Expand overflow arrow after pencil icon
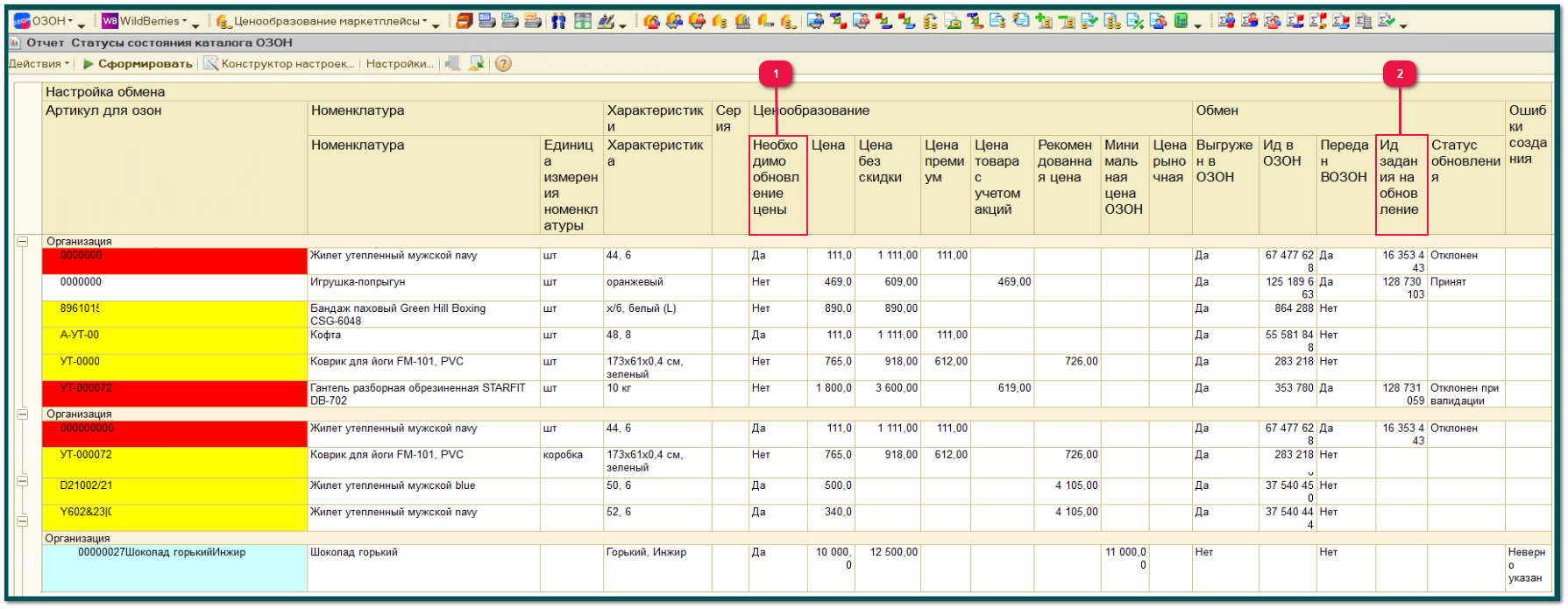Viewport: 1568px width, 609px height. (622, 25)
